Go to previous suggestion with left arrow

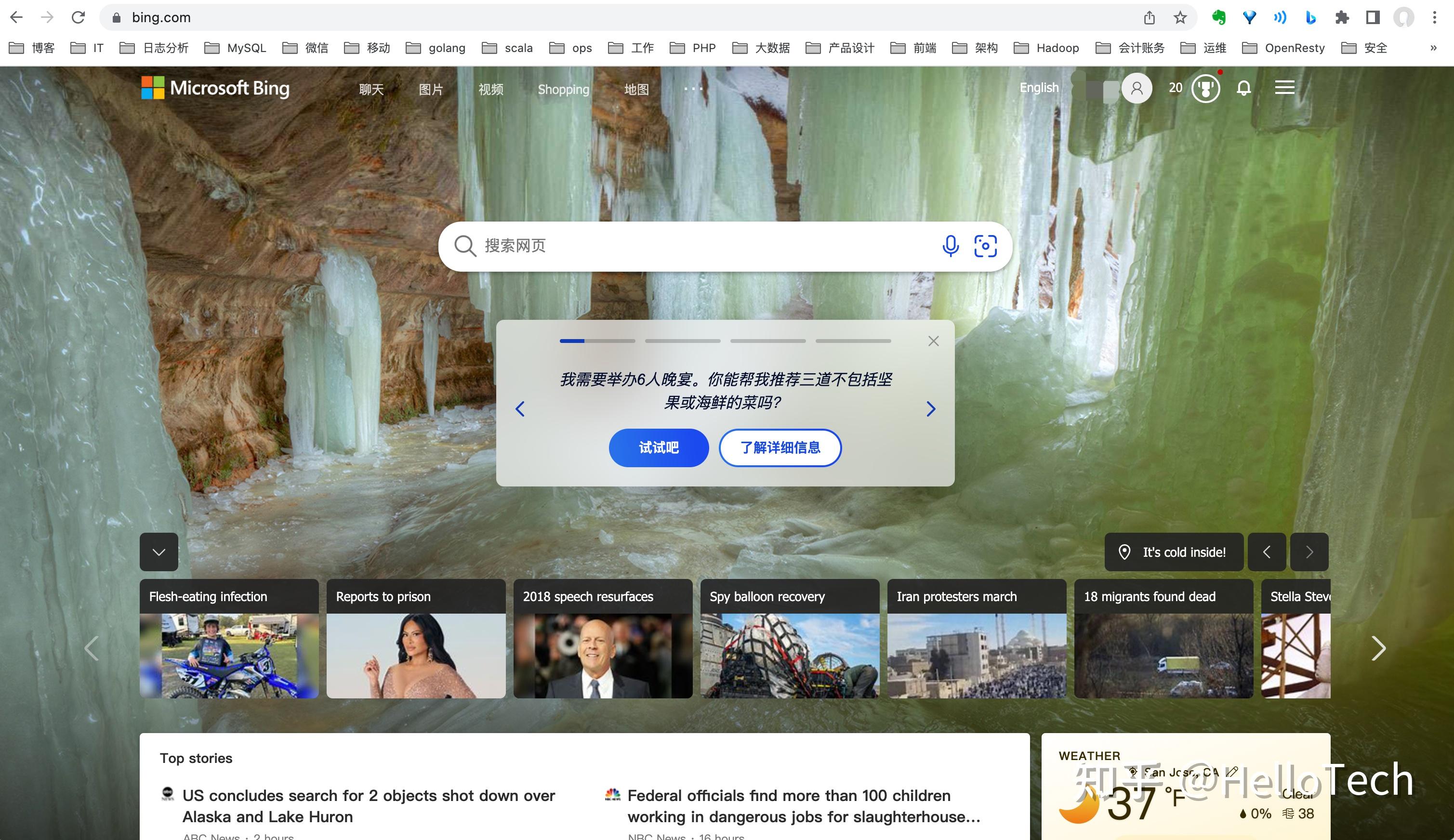pyautogui.click(x=520, y=408)
